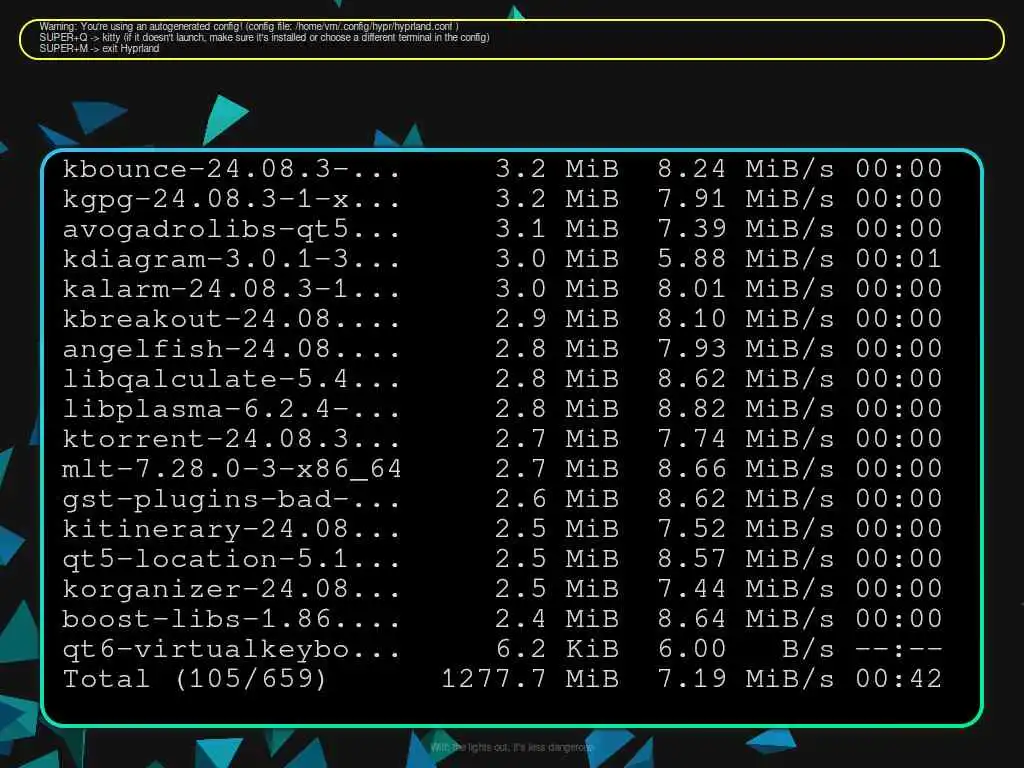Click the 7.44 MiB/s speed on korganizer row

pos(746,590)
